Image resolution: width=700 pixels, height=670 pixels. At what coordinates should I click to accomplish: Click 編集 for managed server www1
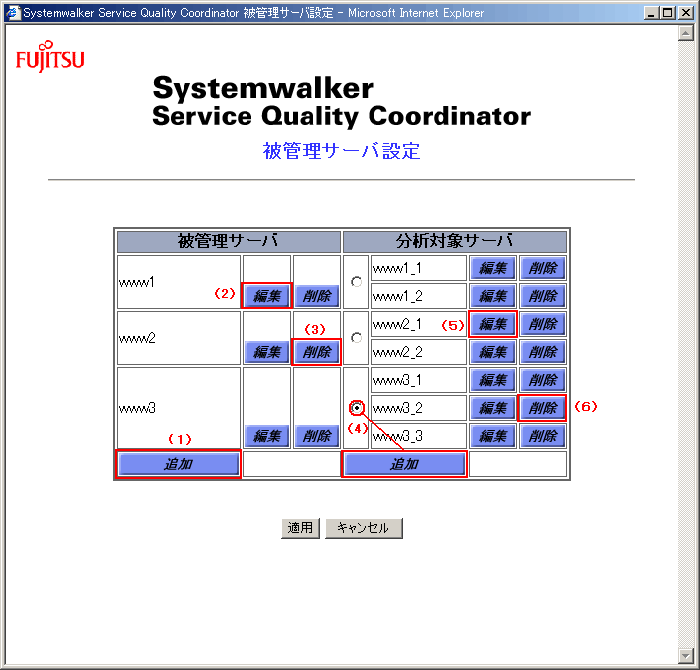coord(267,295)
